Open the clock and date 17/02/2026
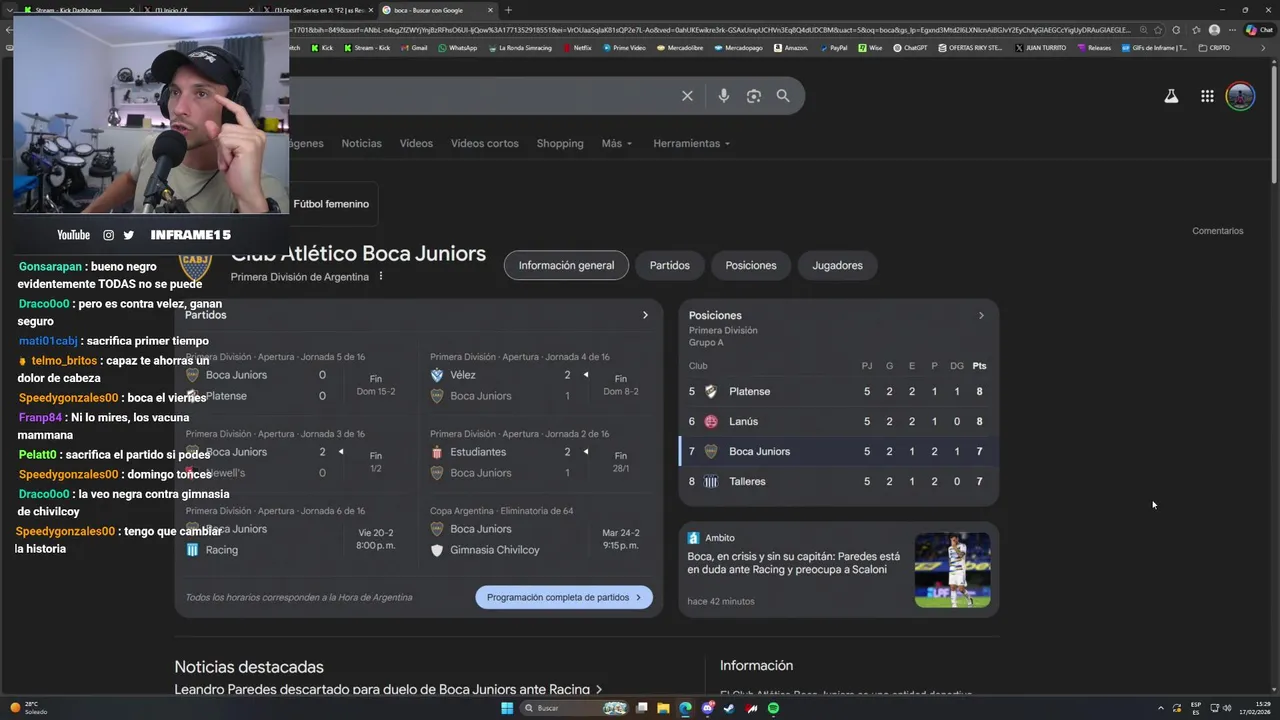1280x720 pixels. [x=1255, y=708]
